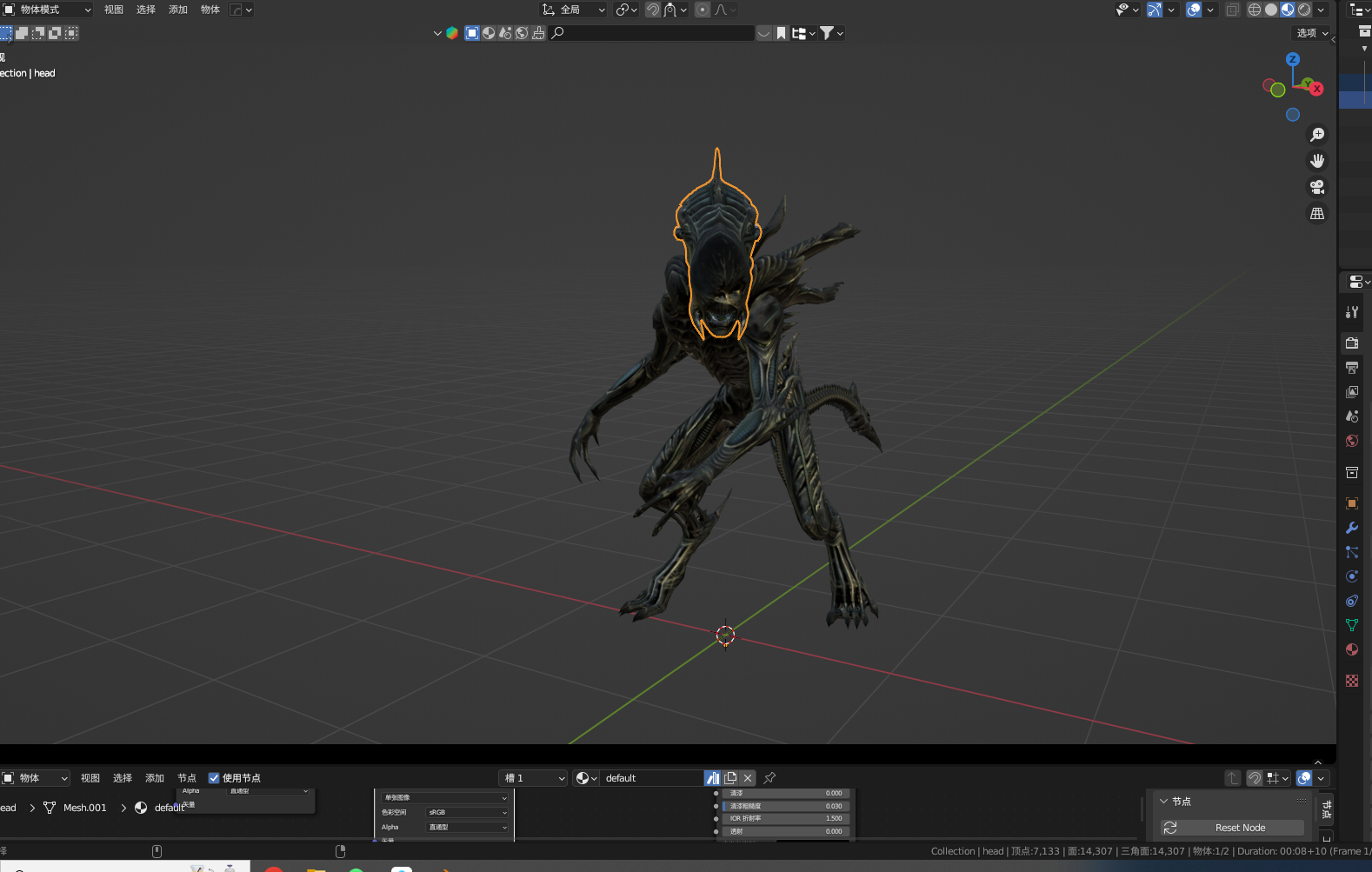
Task: Switch to material preview shading
Action: click(1288, 10)
